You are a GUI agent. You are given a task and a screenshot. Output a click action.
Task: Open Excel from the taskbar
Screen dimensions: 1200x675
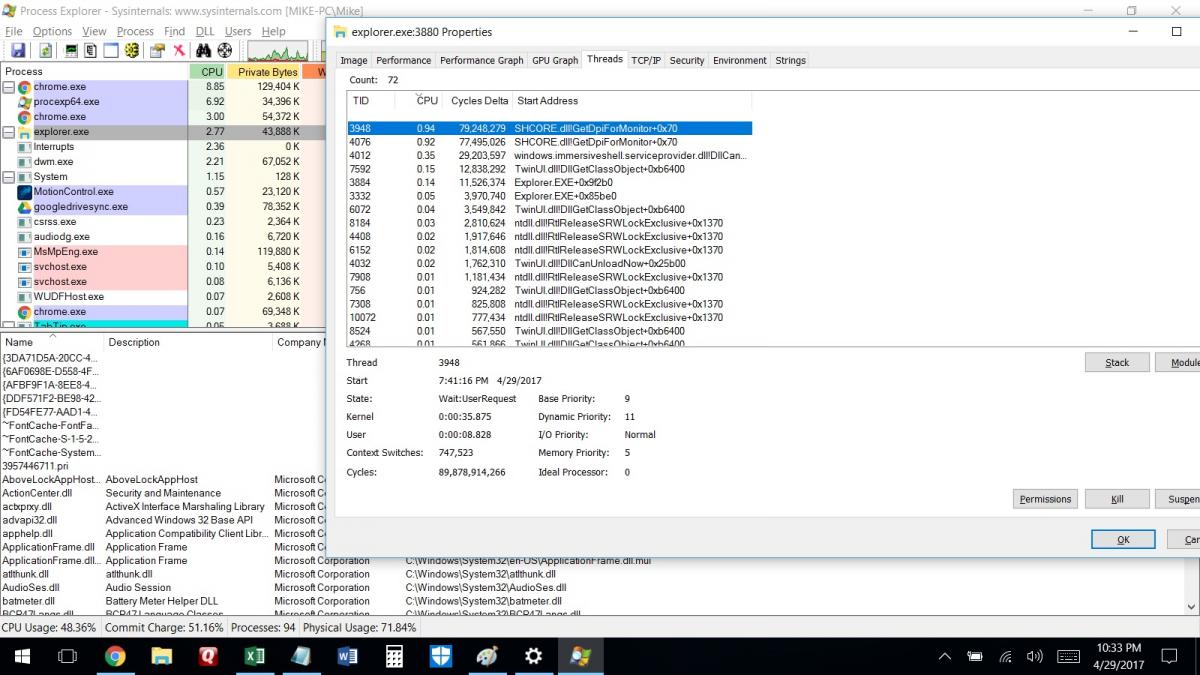254,656
